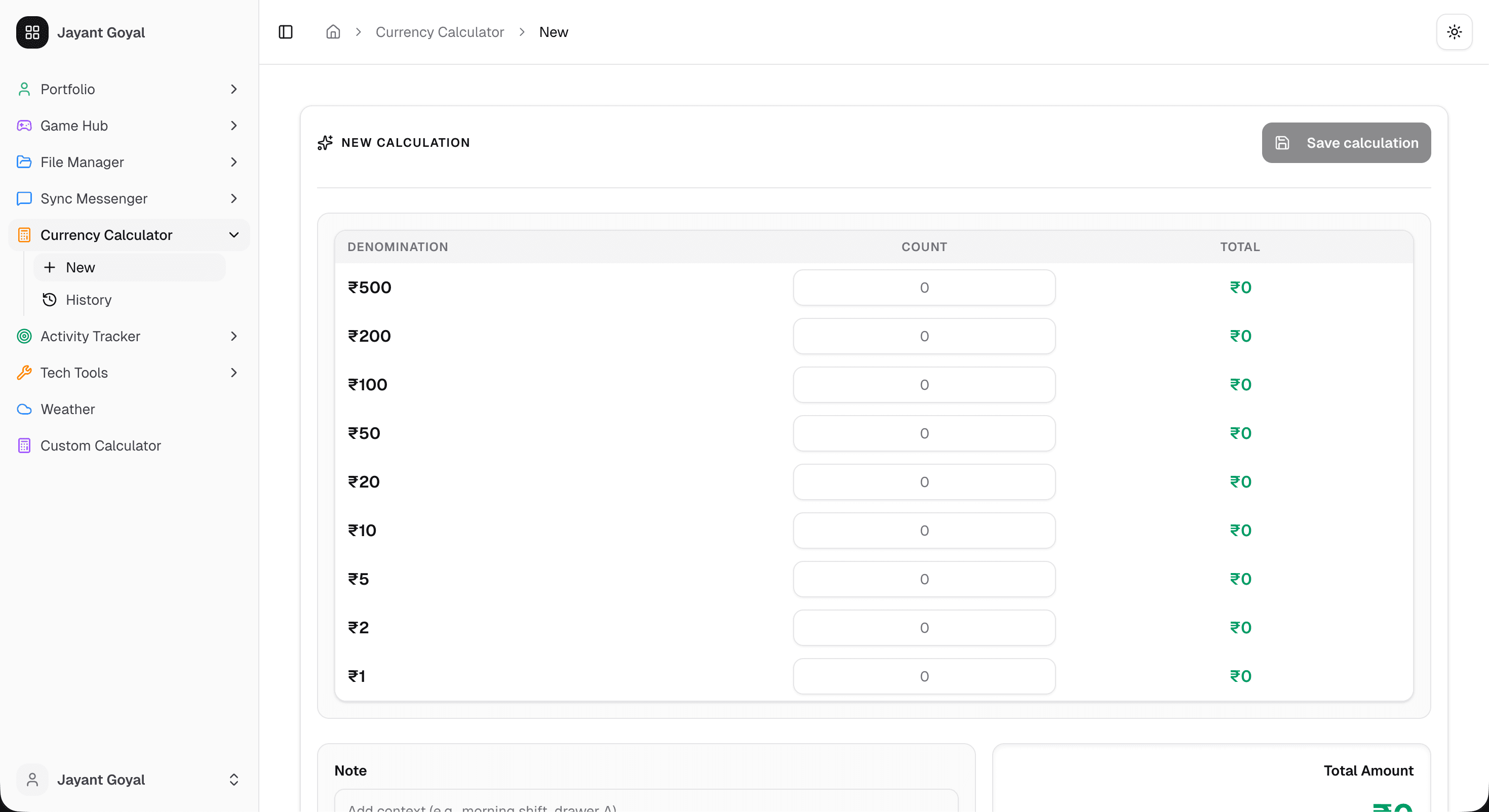Open Activity Tracker in the sidebar

[129, 336]
